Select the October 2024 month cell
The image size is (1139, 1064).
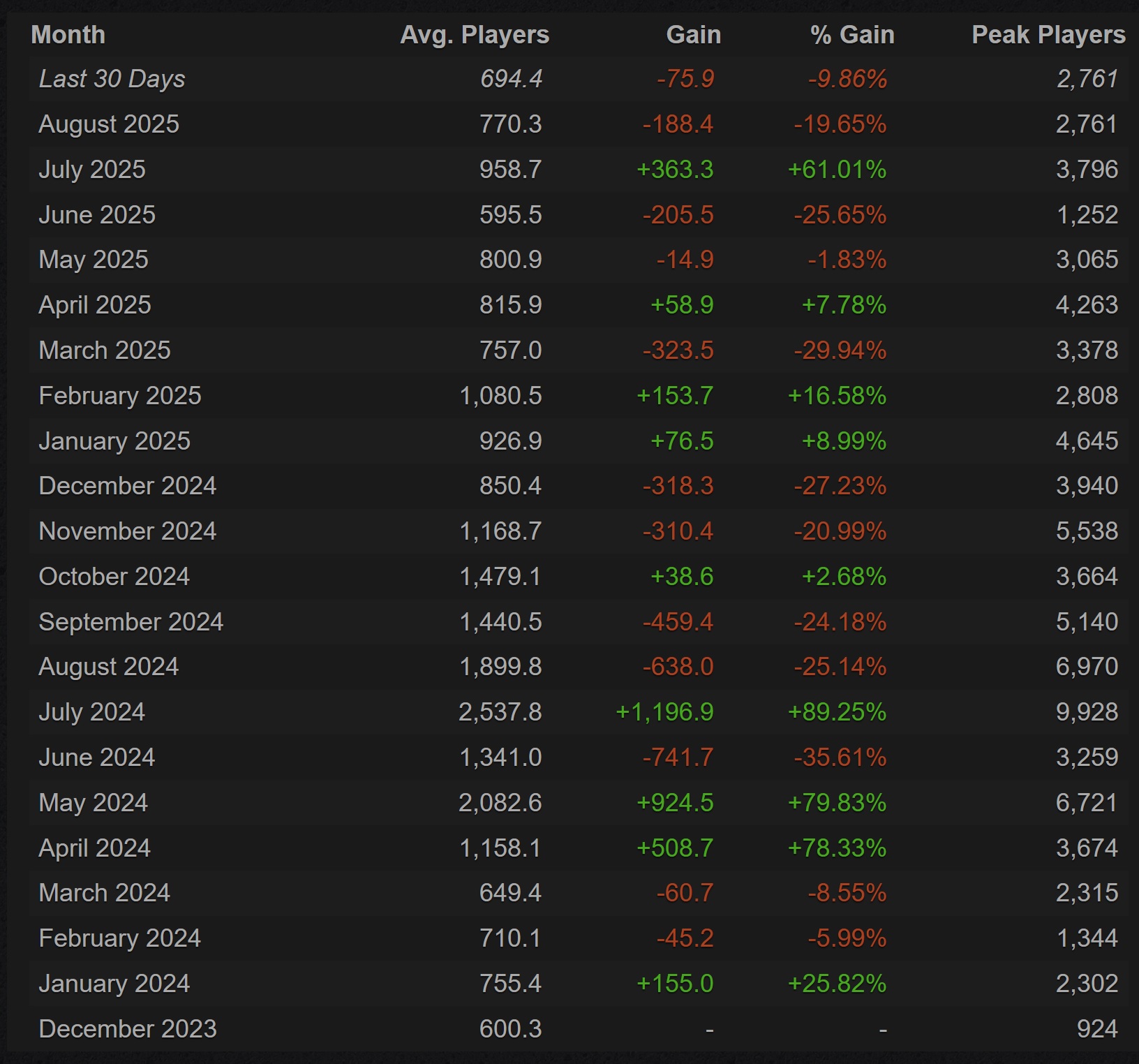114,577
